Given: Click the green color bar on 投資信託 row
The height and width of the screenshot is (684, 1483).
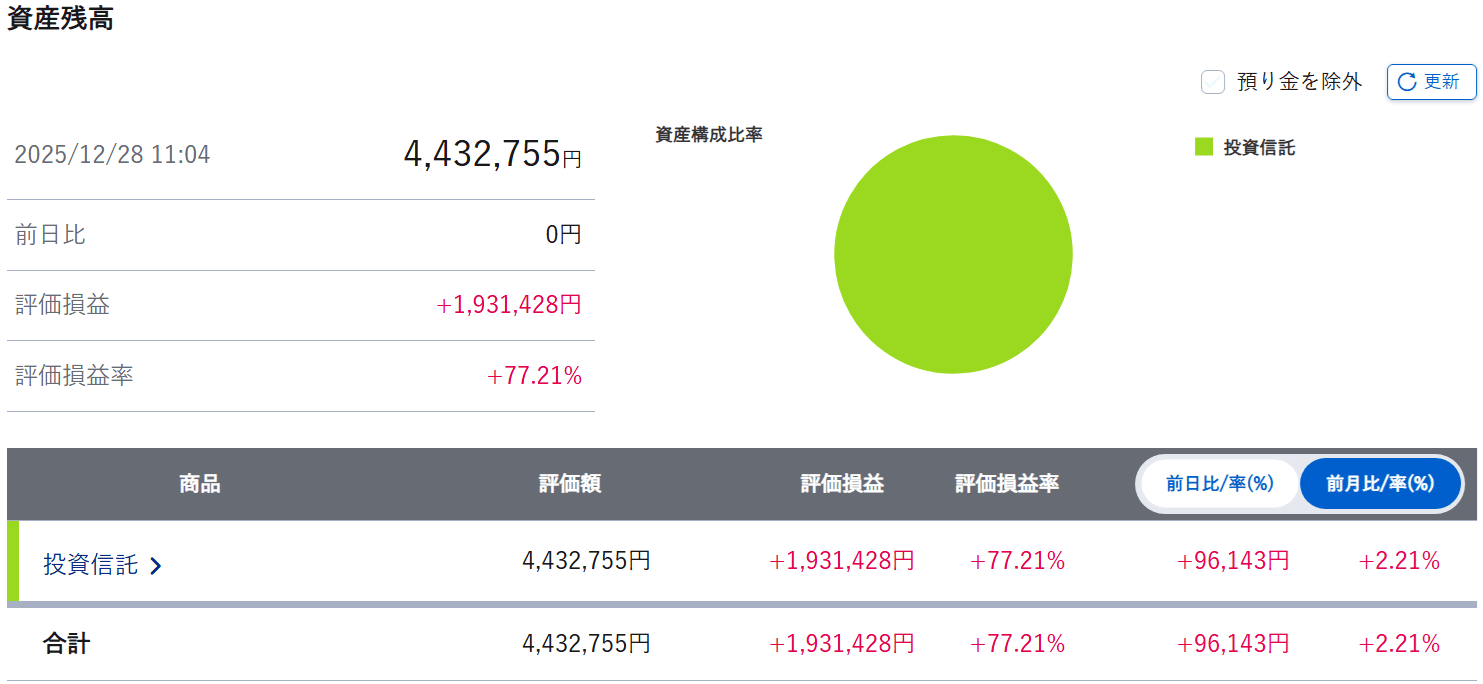Looking at the screenshot, I should click(13, 561).
